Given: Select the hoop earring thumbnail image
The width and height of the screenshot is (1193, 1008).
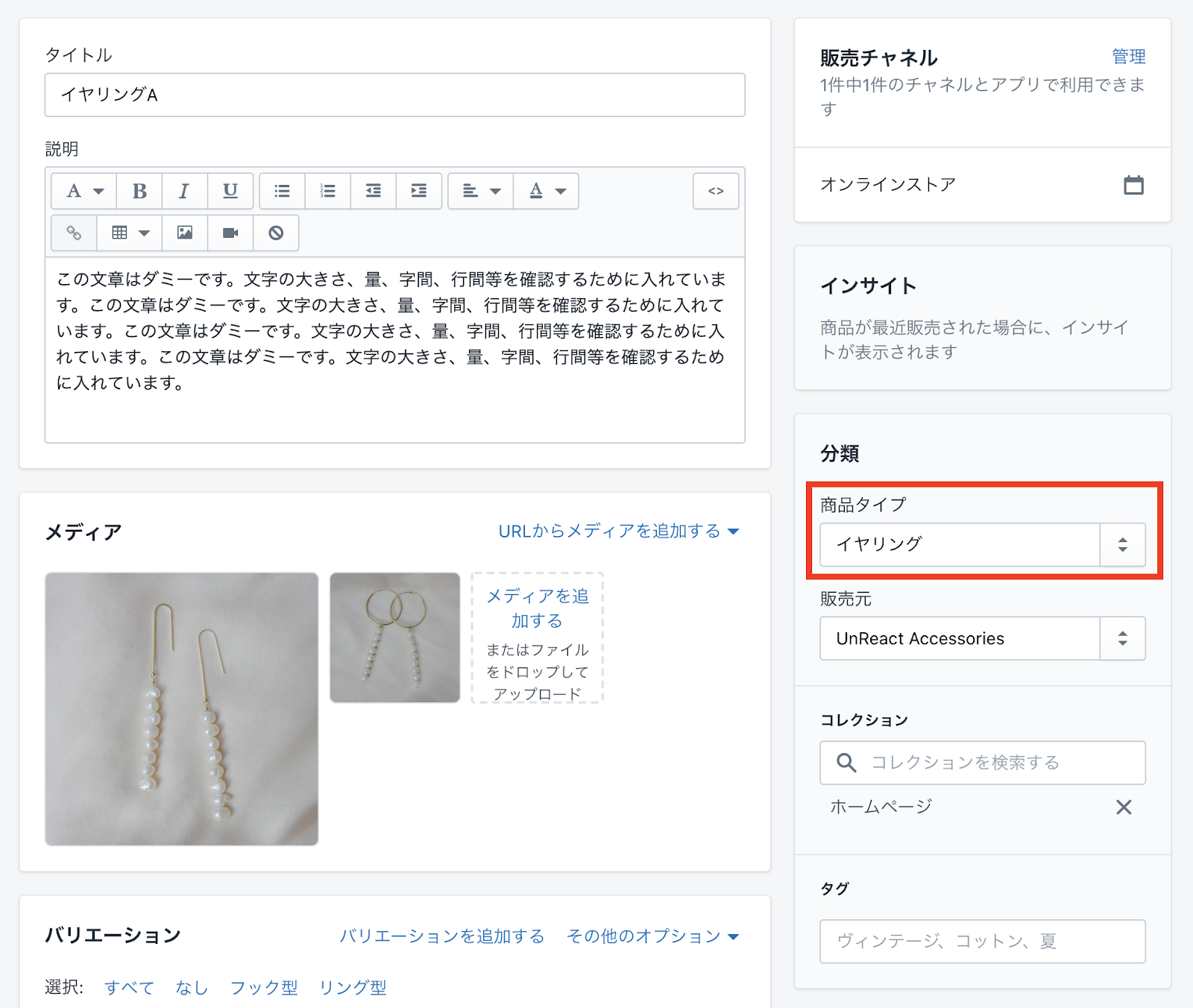Looking at the screenshot, I should coord(395,637).
